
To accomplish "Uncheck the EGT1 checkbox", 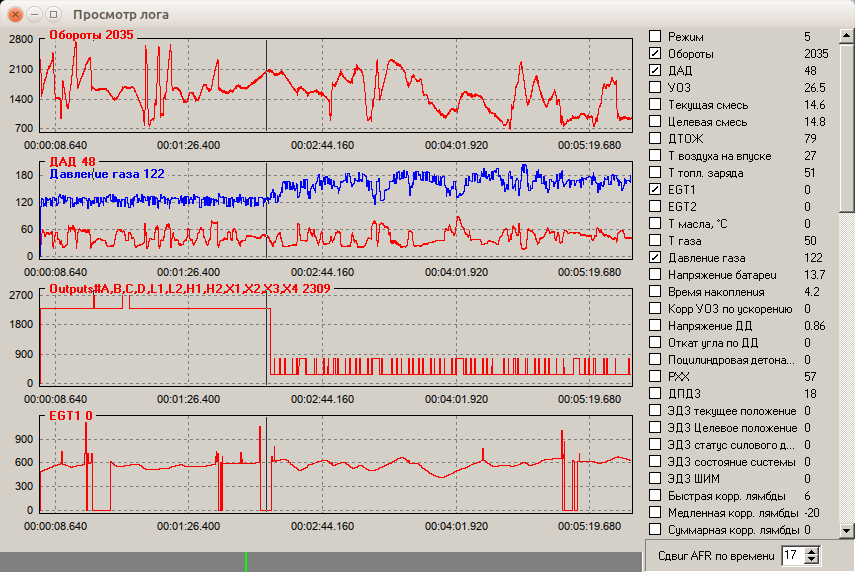I will click(x=655, y=189).
